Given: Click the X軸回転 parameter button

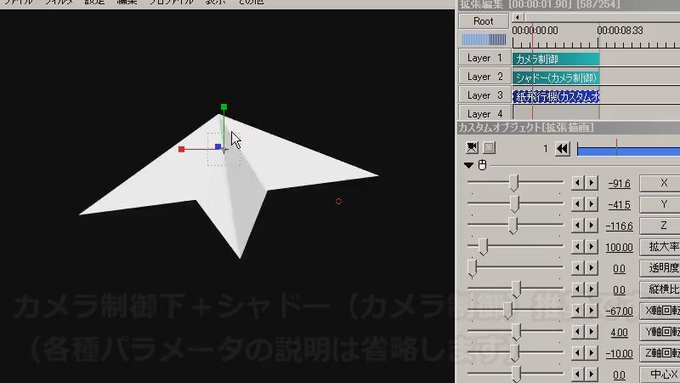Looking at the screenshot, I should tap(660, 310).
